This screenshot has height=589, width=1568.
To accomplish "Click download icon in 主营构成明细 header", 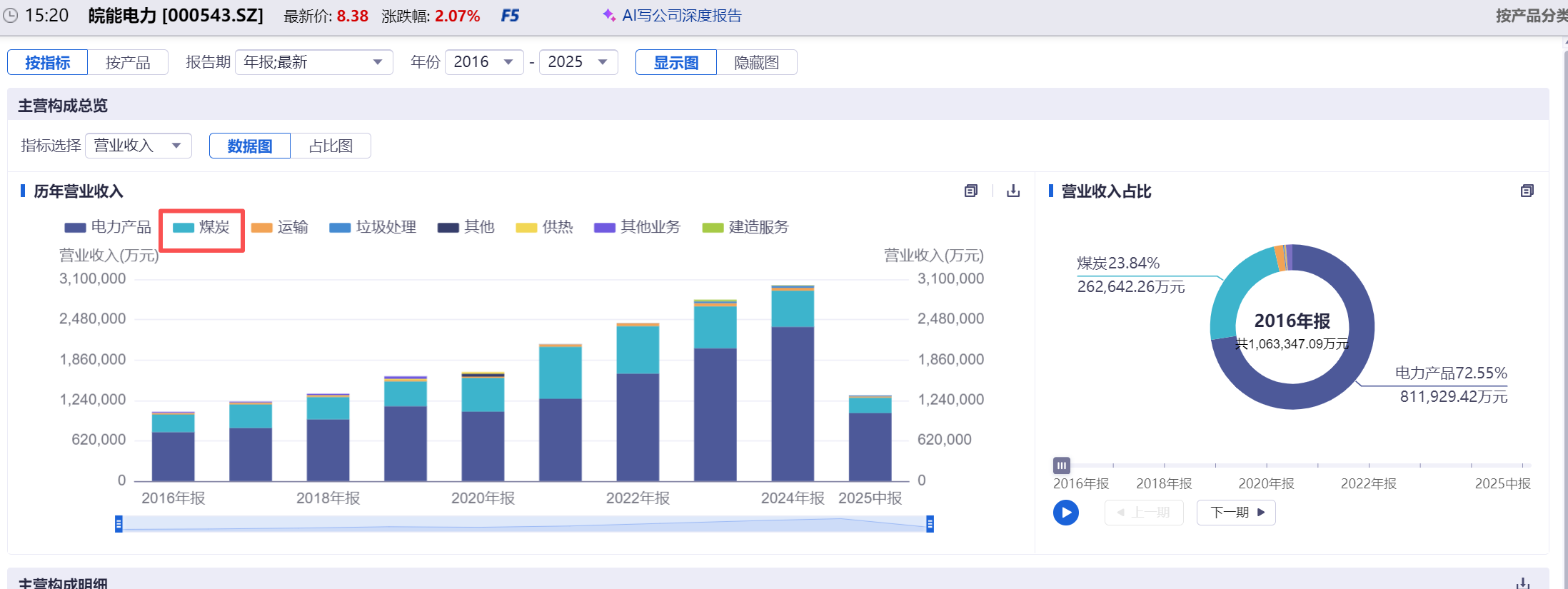I will pyautogui.click(x=1522, y=583).
